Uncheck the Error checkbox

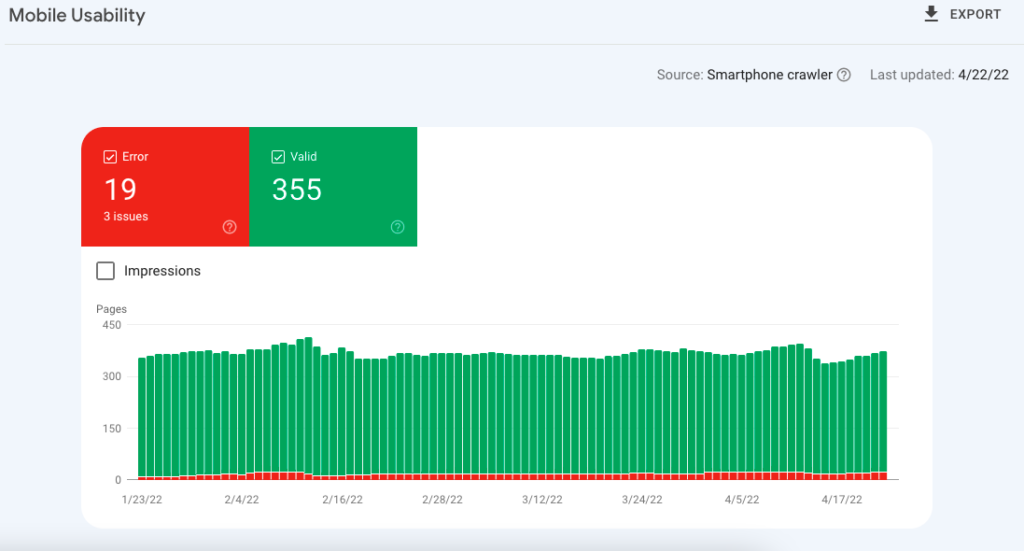[110, 157]
